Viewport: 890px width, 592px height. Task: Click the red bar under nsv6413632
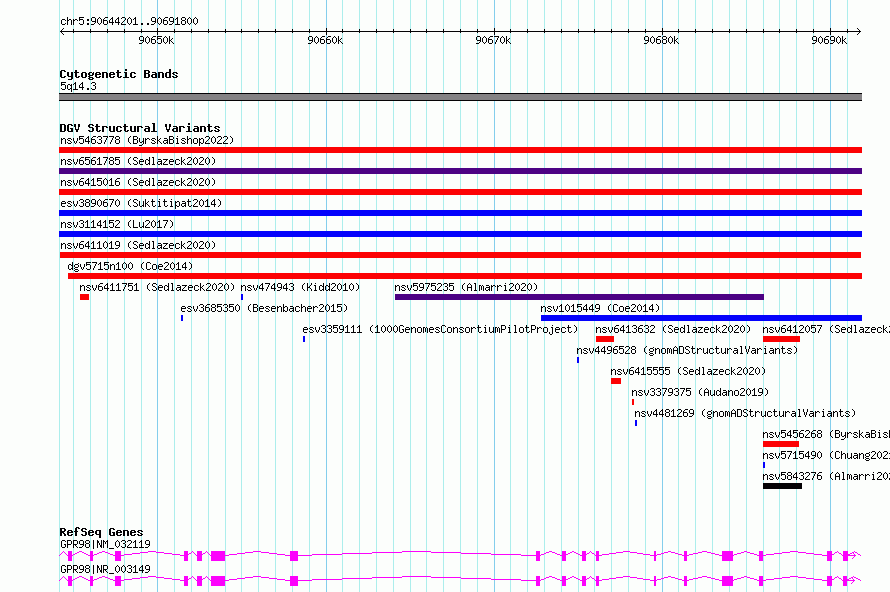(604, 339)
